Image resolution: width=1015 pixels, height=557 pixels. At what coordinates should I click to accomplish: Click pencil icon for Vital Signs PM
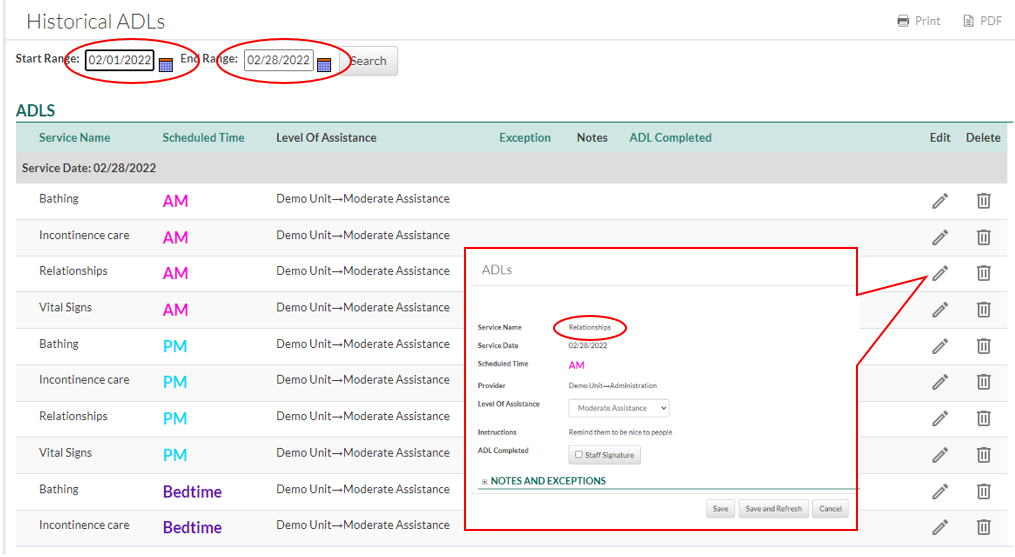[939, 455]
